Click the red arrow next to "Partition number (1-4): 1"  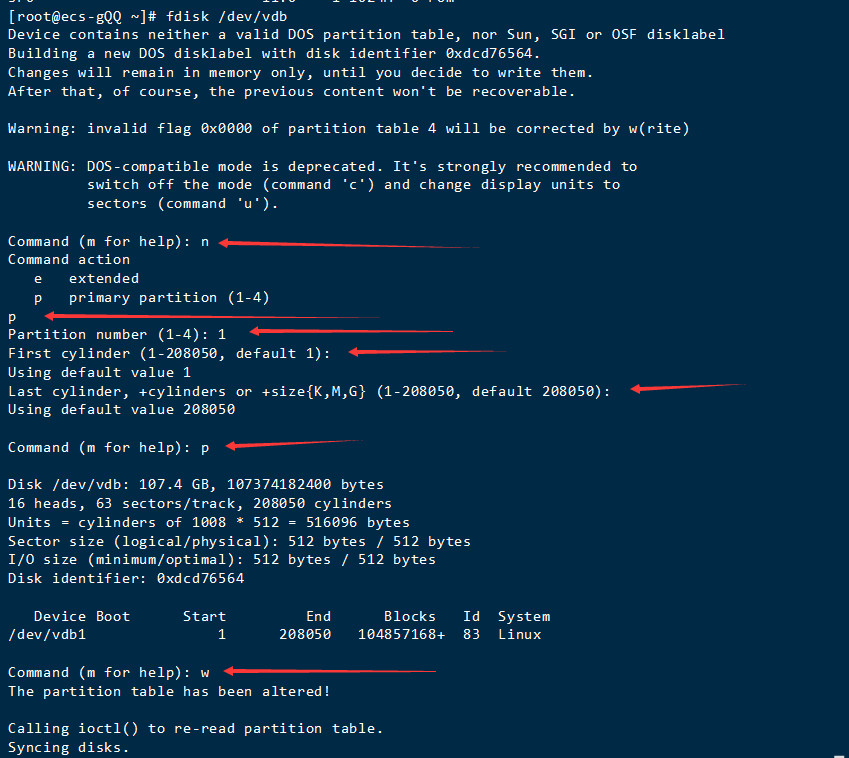pyautogui.click(x=351, y=331)
